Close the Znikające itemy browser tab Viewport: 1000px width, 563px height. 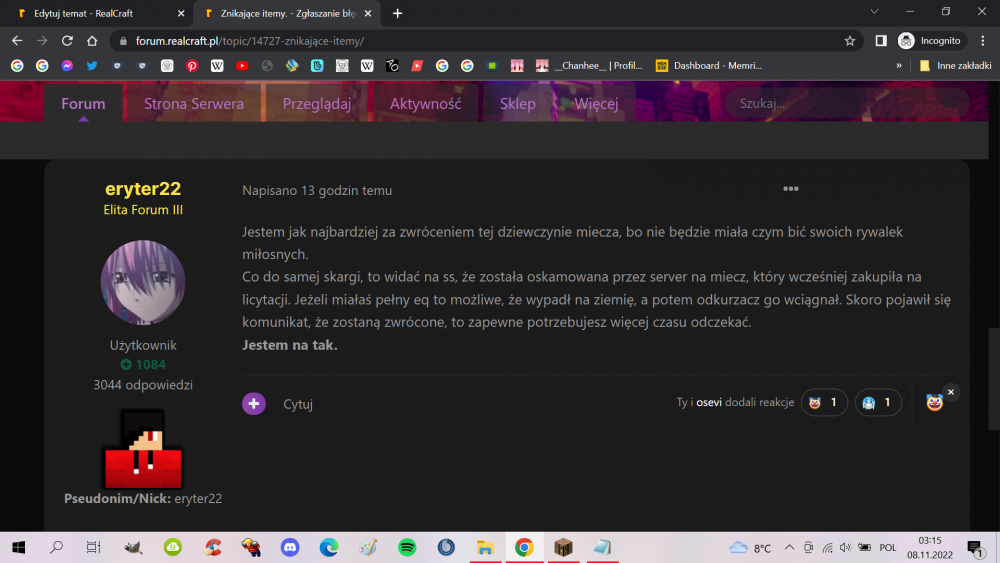tap(368, 13)
